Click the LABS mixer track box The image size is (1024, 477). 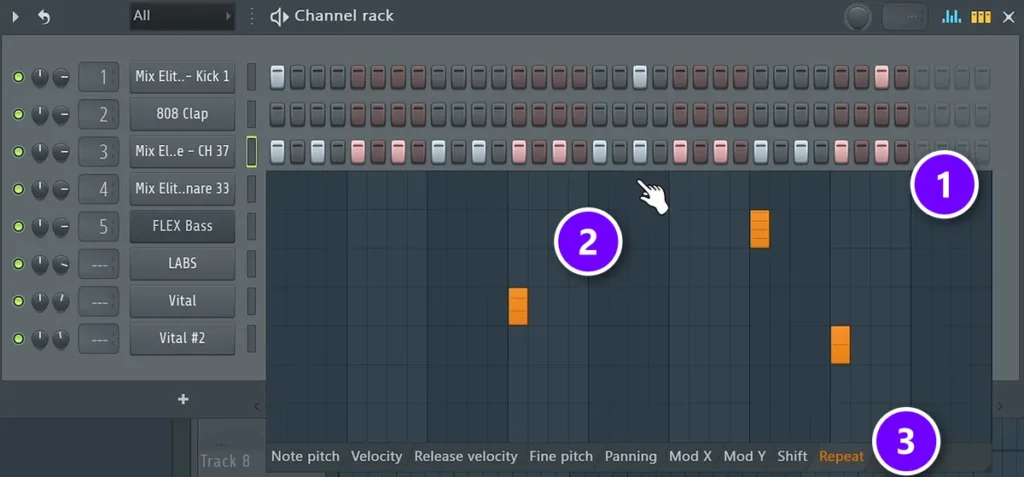click(x=99, y=264)
